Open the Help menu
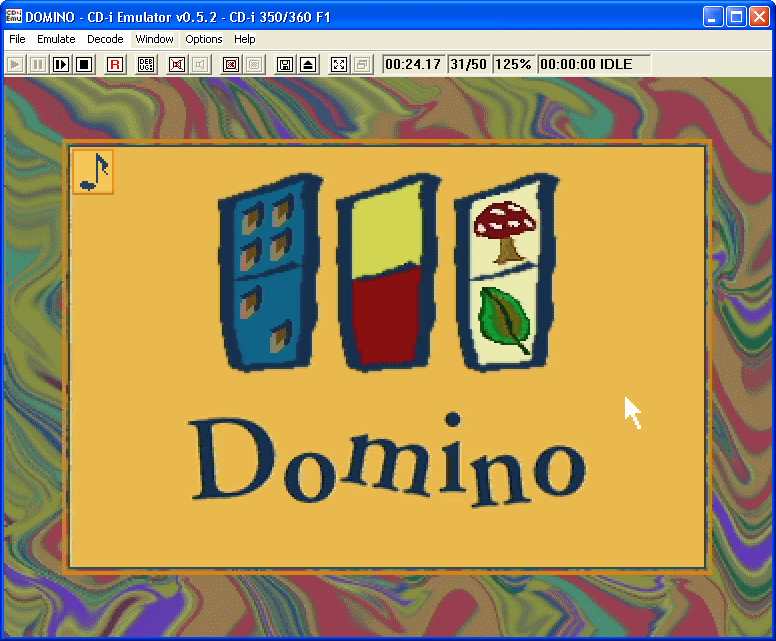The image size is (776, 641). (245, 39)
